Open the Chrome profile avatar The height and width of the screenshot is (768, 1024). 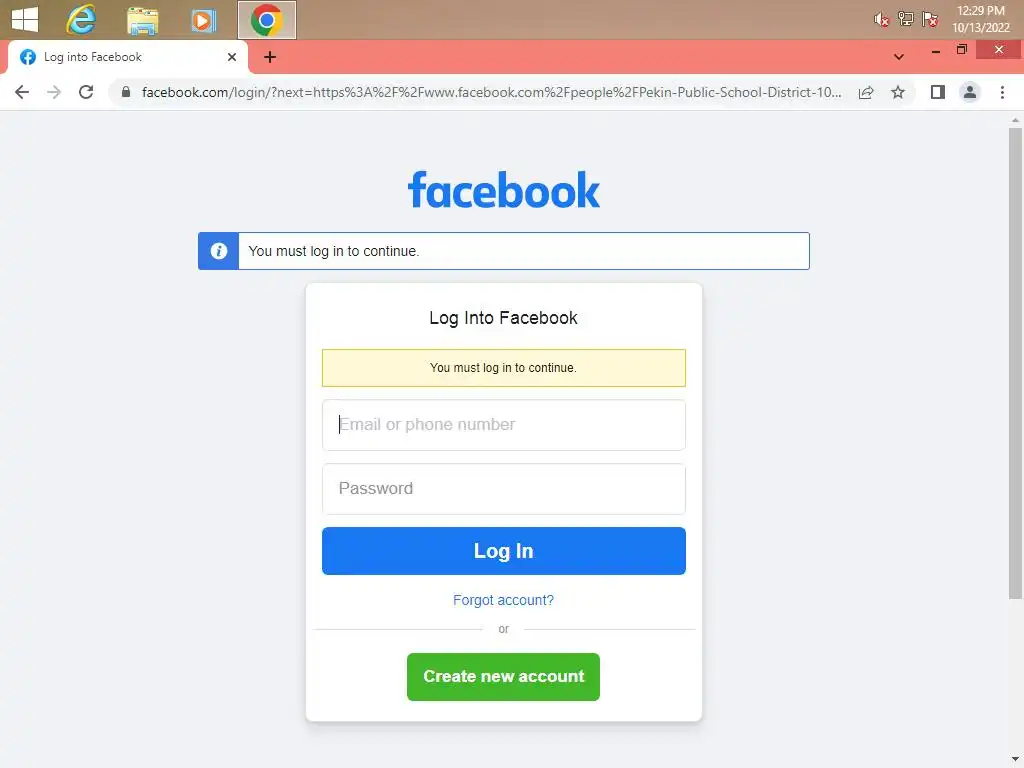coord(970,92)
